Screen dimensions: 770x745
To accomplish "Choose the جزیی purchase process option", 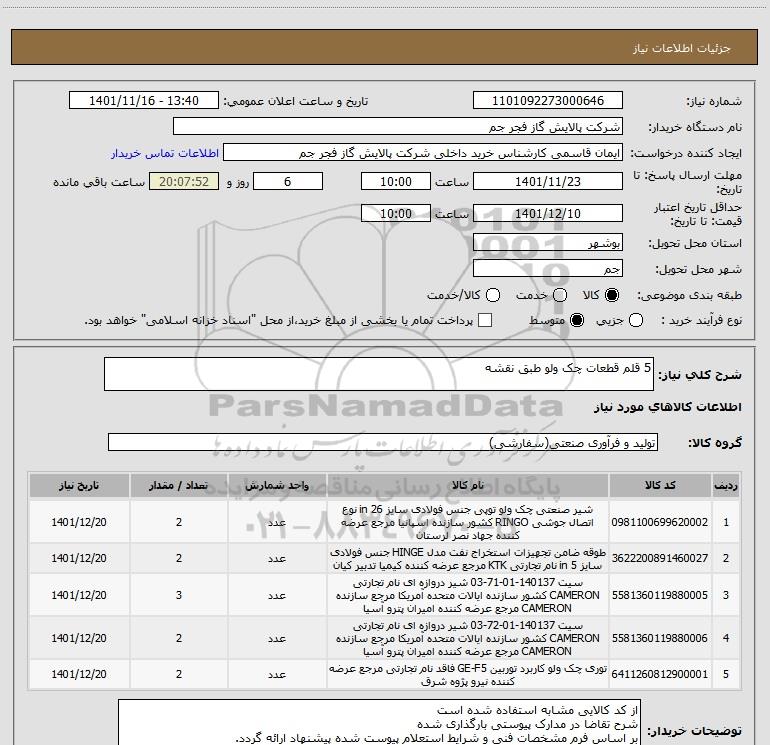I will point(636,320).
